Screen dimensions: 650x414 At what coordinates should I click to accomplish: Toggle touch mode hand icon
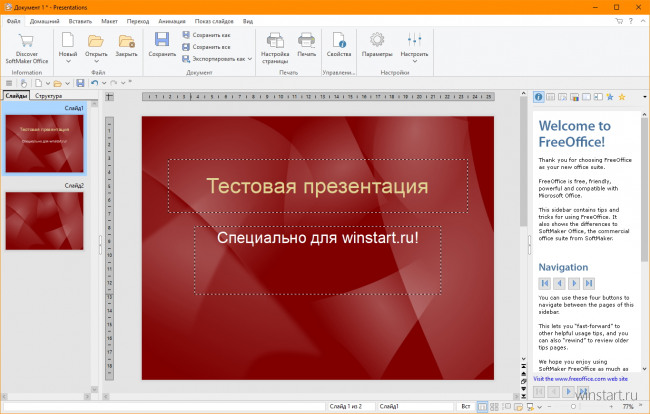[24, 83]
